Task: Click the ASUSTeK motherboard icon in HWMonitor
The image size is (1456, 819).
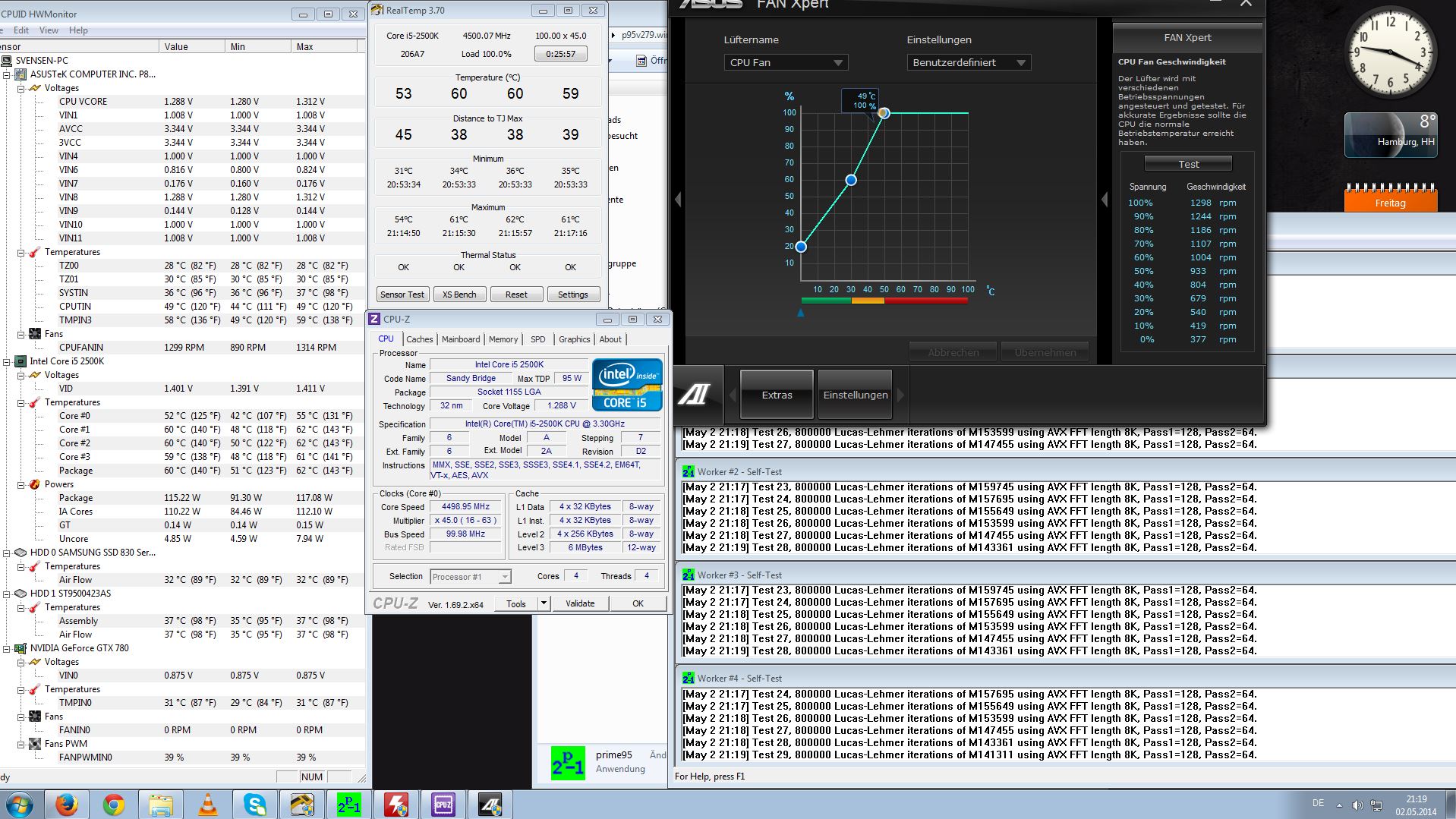Action: pos(20,74)
